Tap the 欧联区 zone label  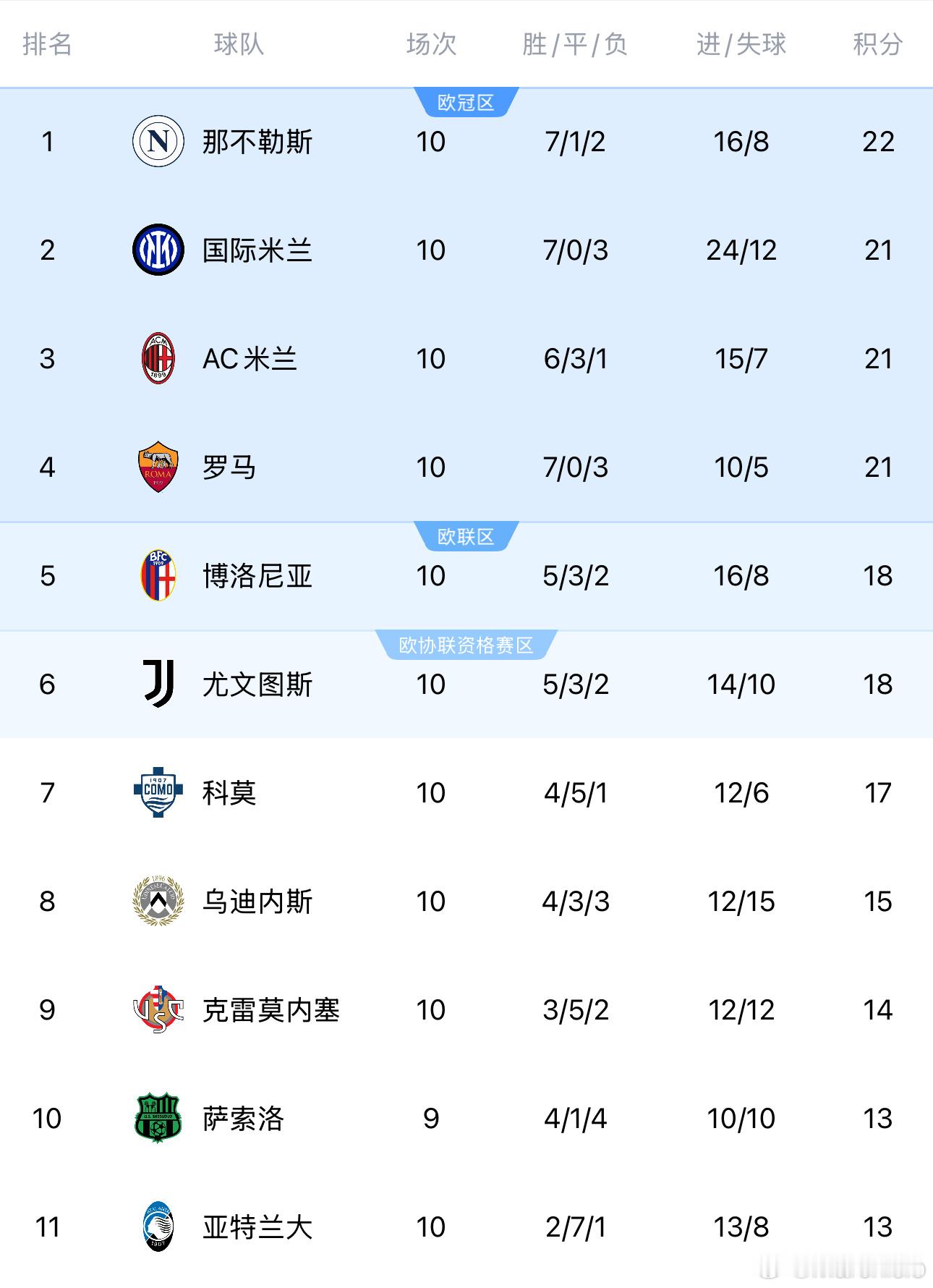[466, 537]
